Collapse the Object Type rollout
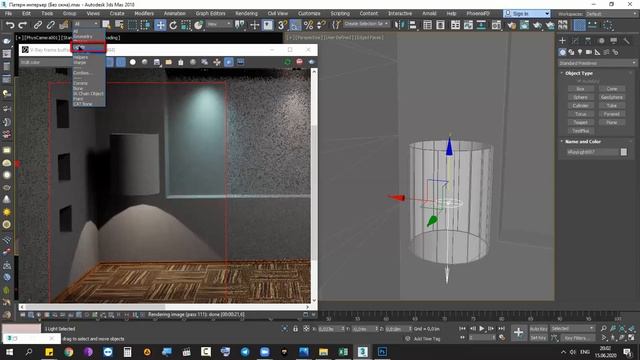 click(x=579, y=73)
